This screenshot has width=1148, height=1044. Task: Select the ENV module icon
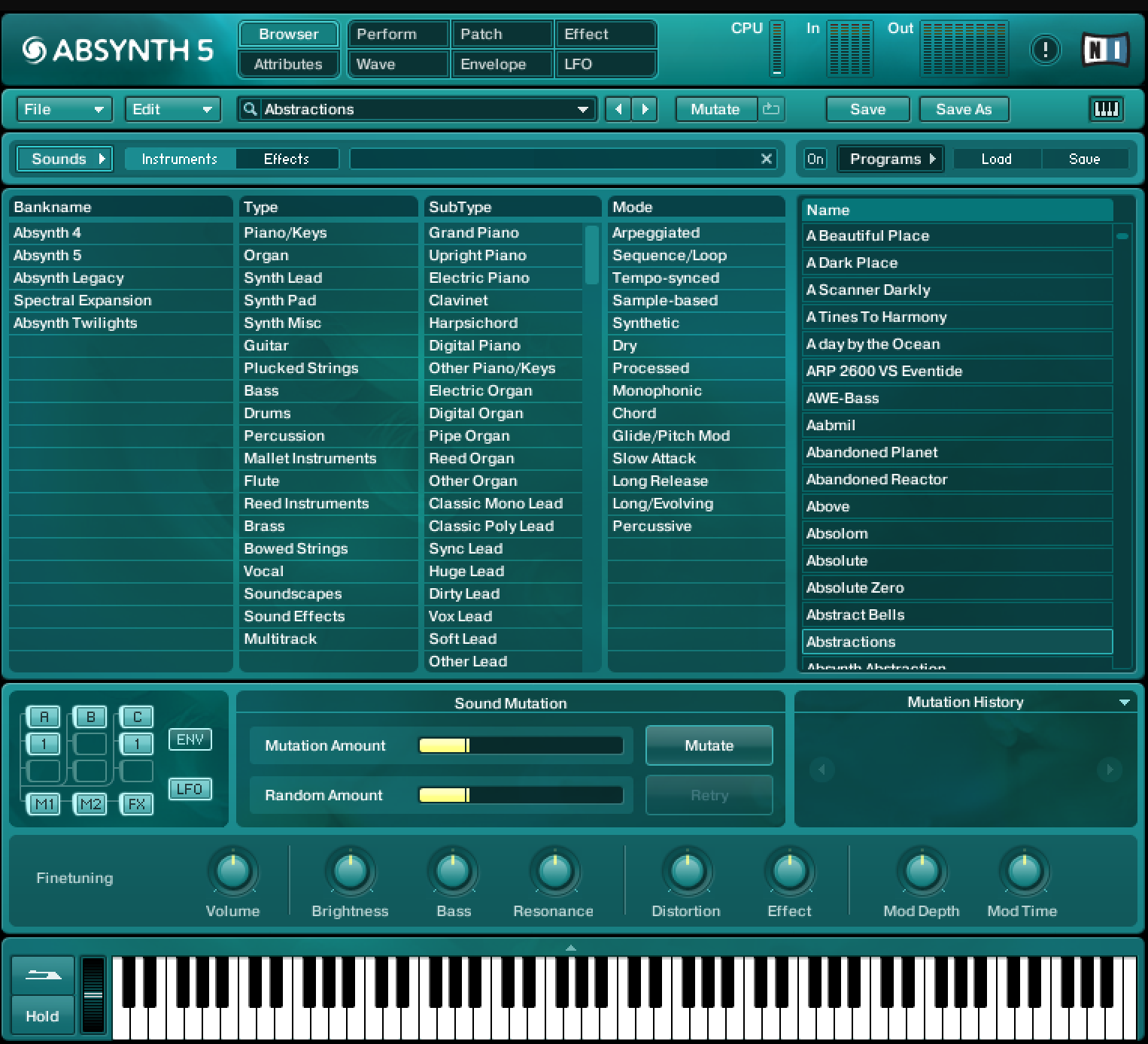[x=190, y=739]
